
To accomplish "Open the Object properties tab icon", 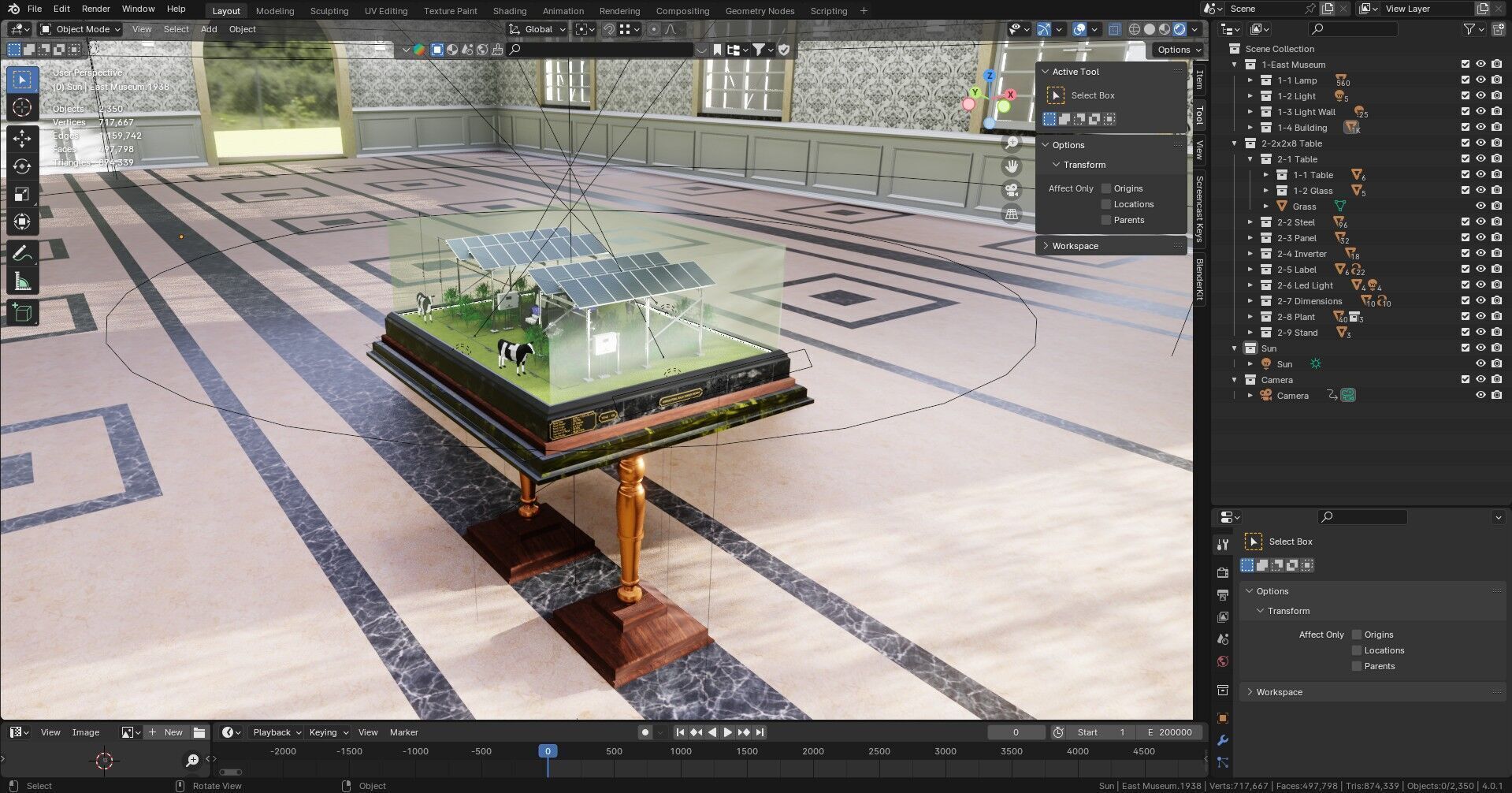I will click(x=1223, y=718).
